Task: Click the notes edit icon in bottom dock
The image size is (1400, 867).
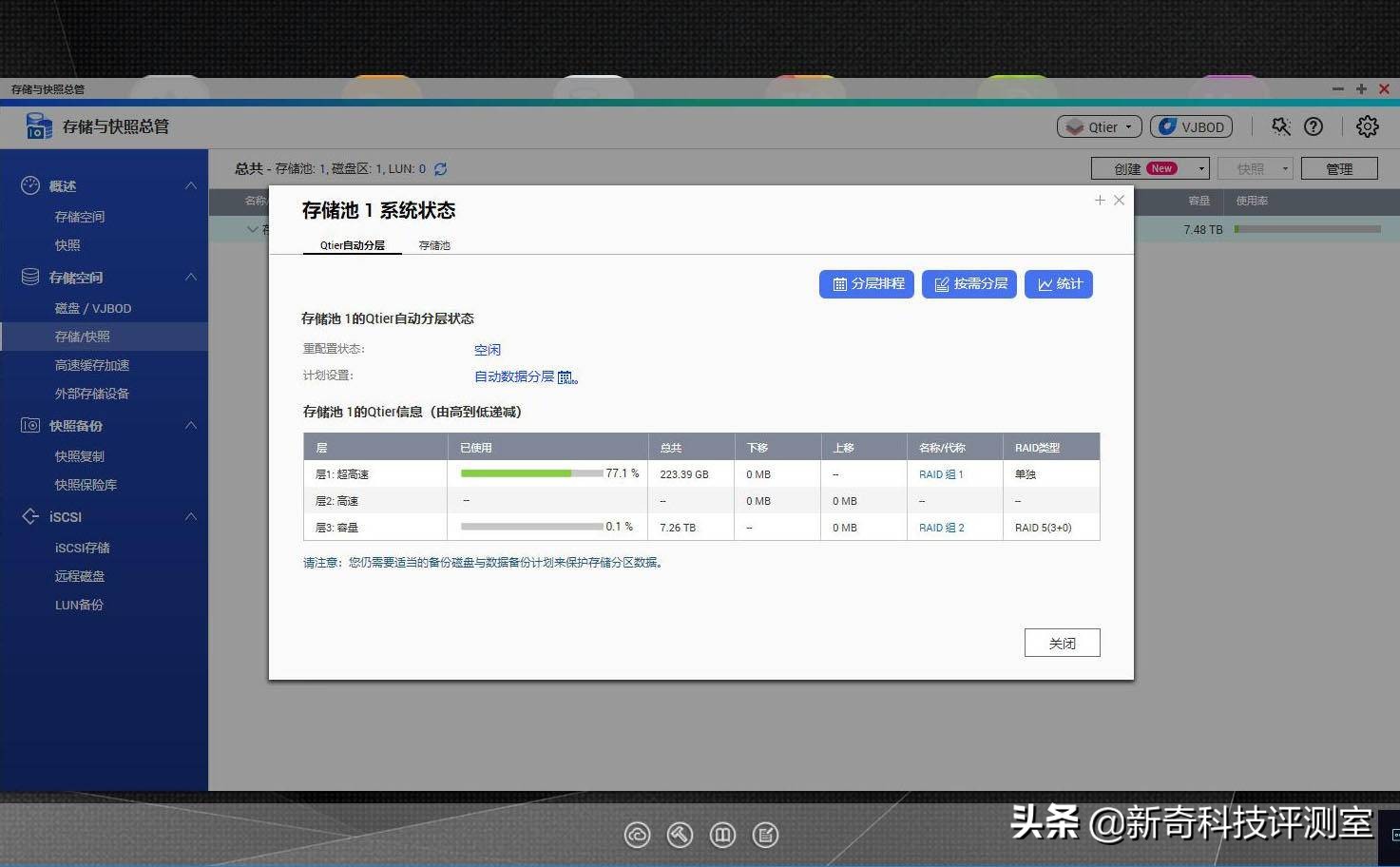Action: click(765, 835)
